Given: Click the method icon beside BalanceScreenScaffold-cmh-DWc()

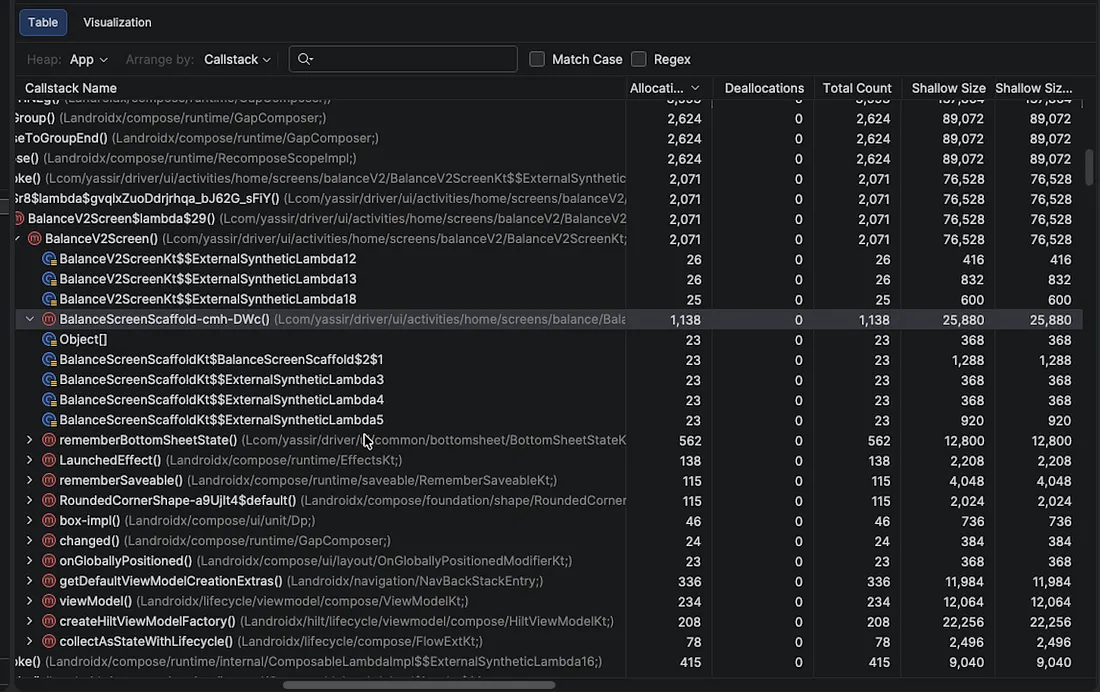Looking at the screenshot, I should pyautogui.click(x=49, y=319).
